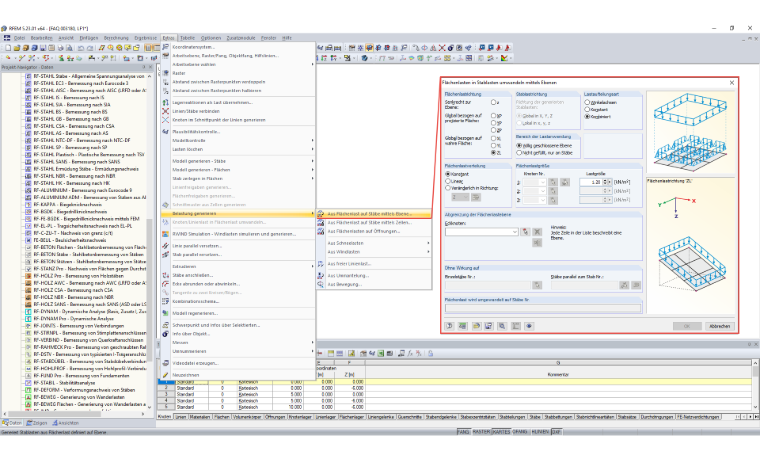The width and height of the screenshot is (760, 459).
Task: Switch to the Materialien table tab
Action: [x=200, y=417]
